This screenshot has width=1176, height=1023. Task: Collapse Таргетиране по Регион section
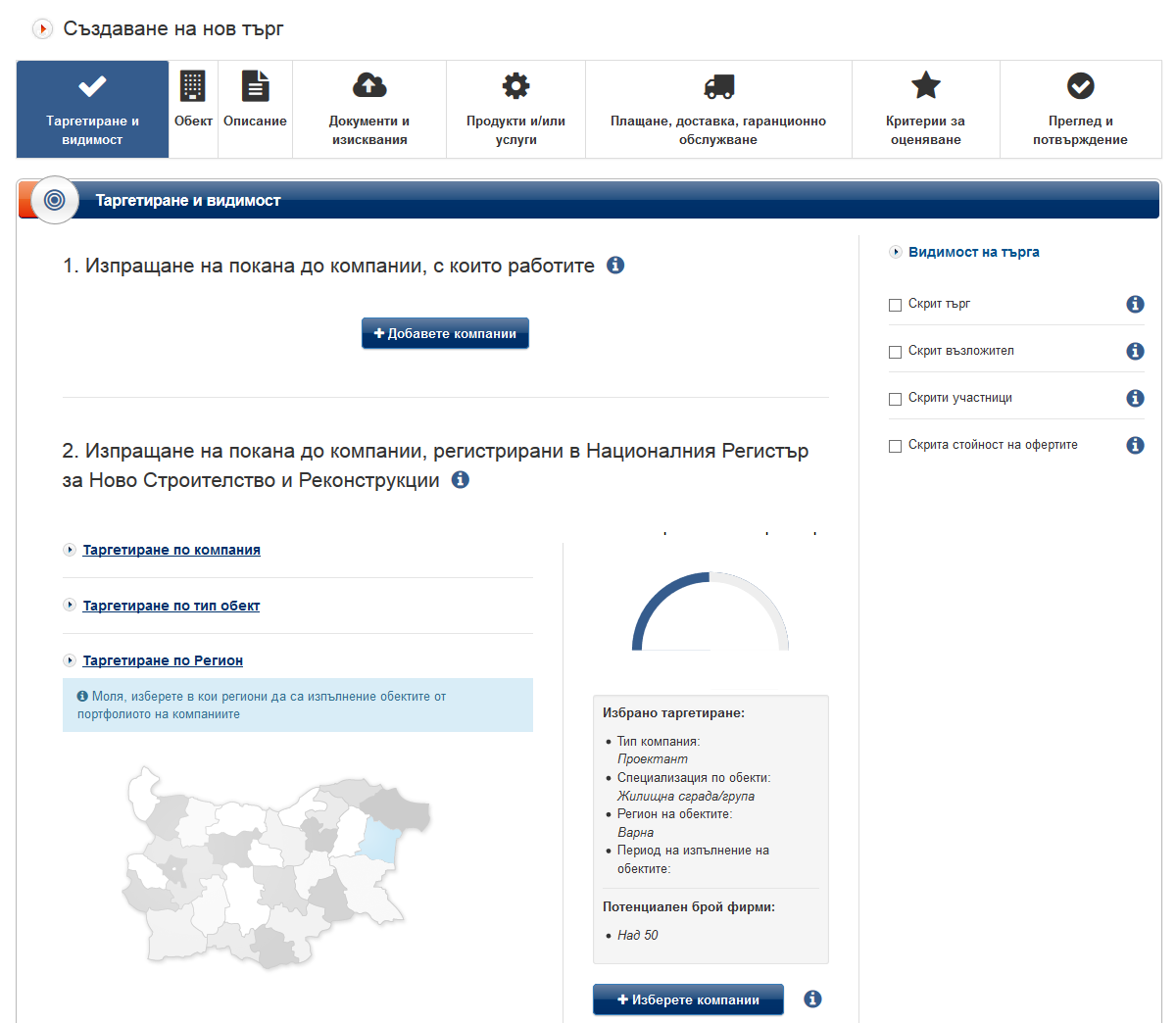[163, 660]
